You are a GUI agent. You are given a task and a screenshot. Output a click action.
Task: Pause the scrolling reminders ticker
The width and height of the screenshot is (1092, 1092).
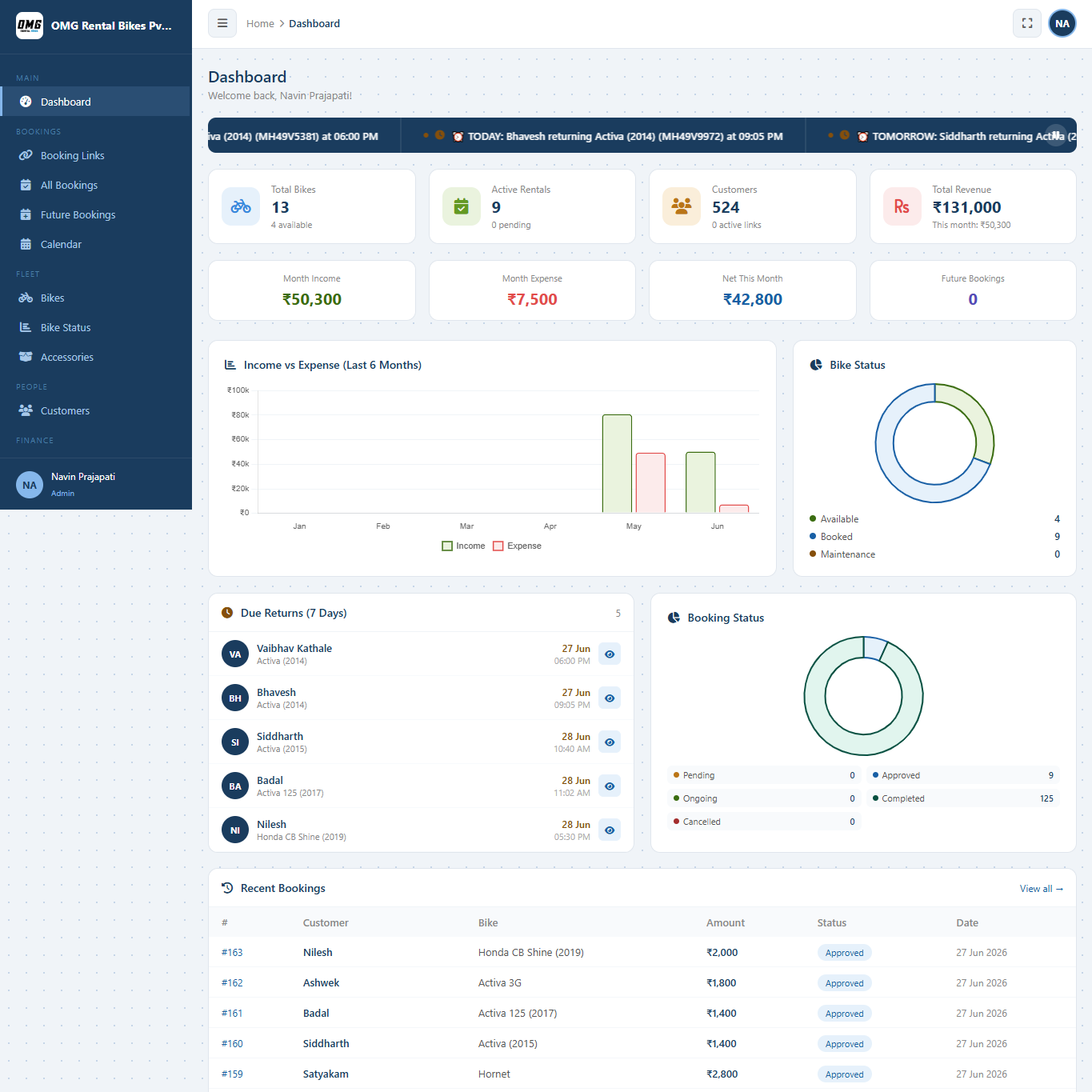pyautogui.click(x=1056, y=134)
